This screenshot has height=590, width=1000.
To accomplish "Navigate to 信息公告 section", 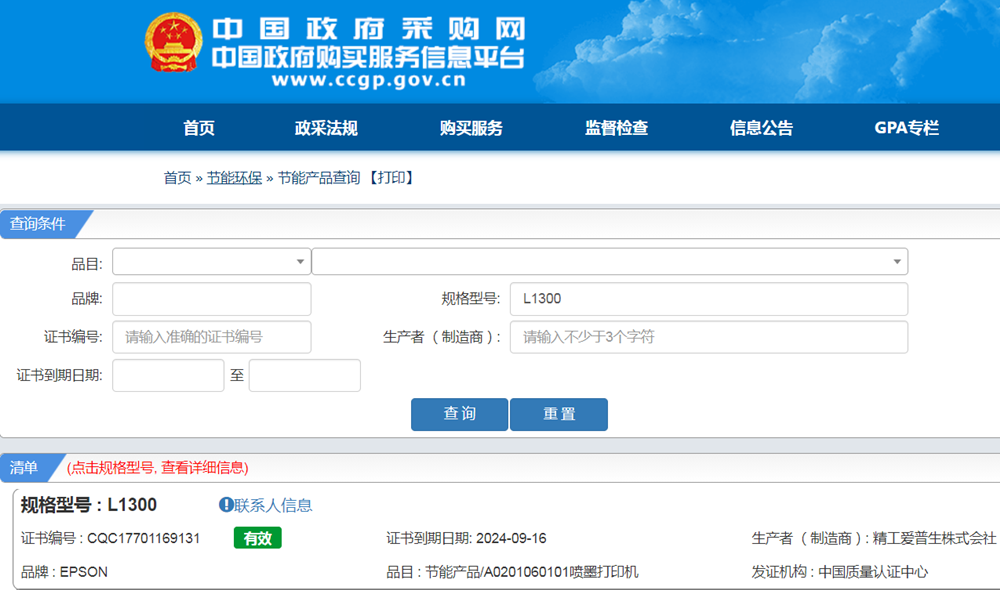I will click(x=761, y=128).
